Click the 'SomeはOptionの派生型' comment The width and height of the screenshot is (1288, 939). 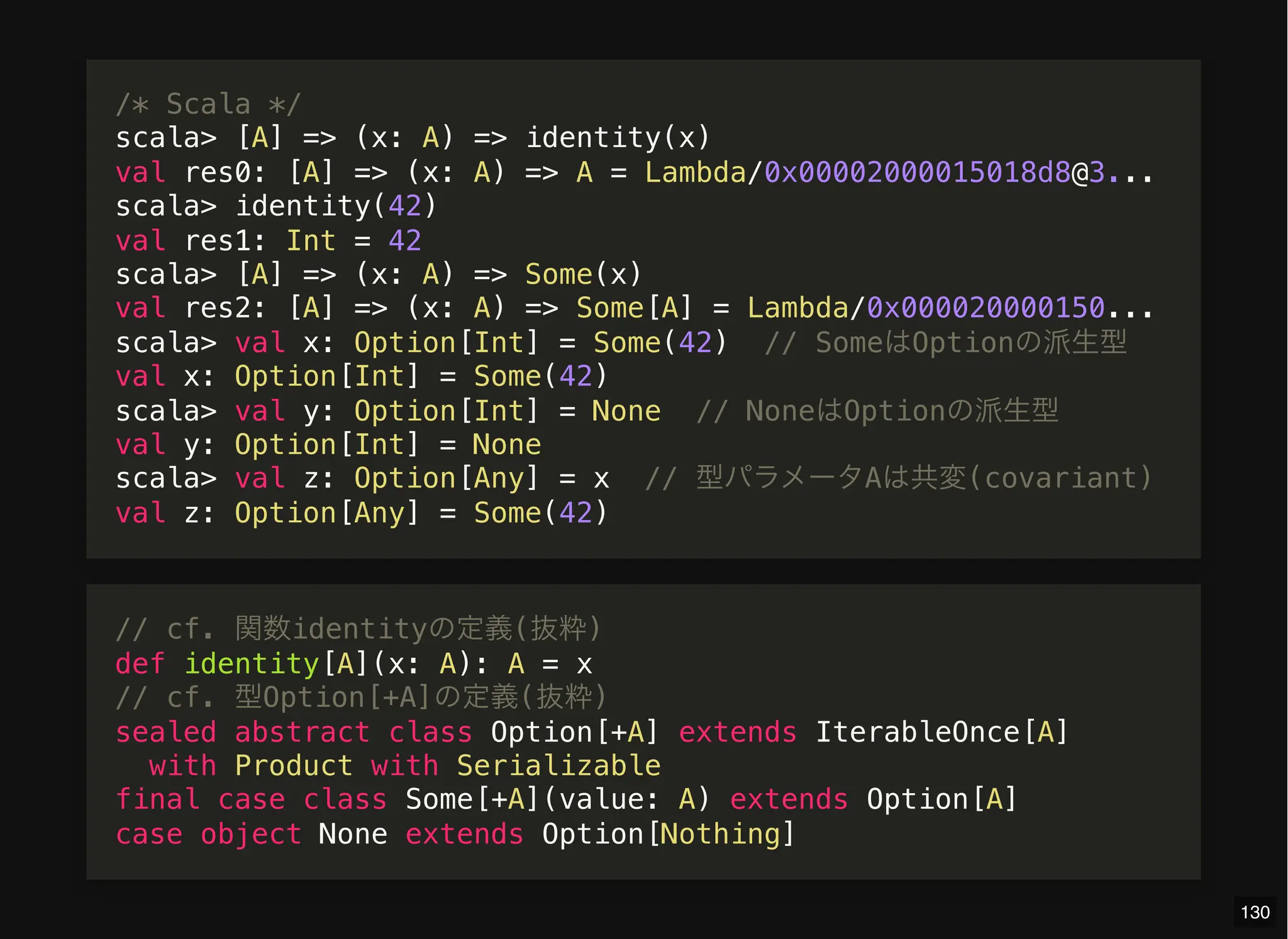pyautogui.click(x=946, y=343)
